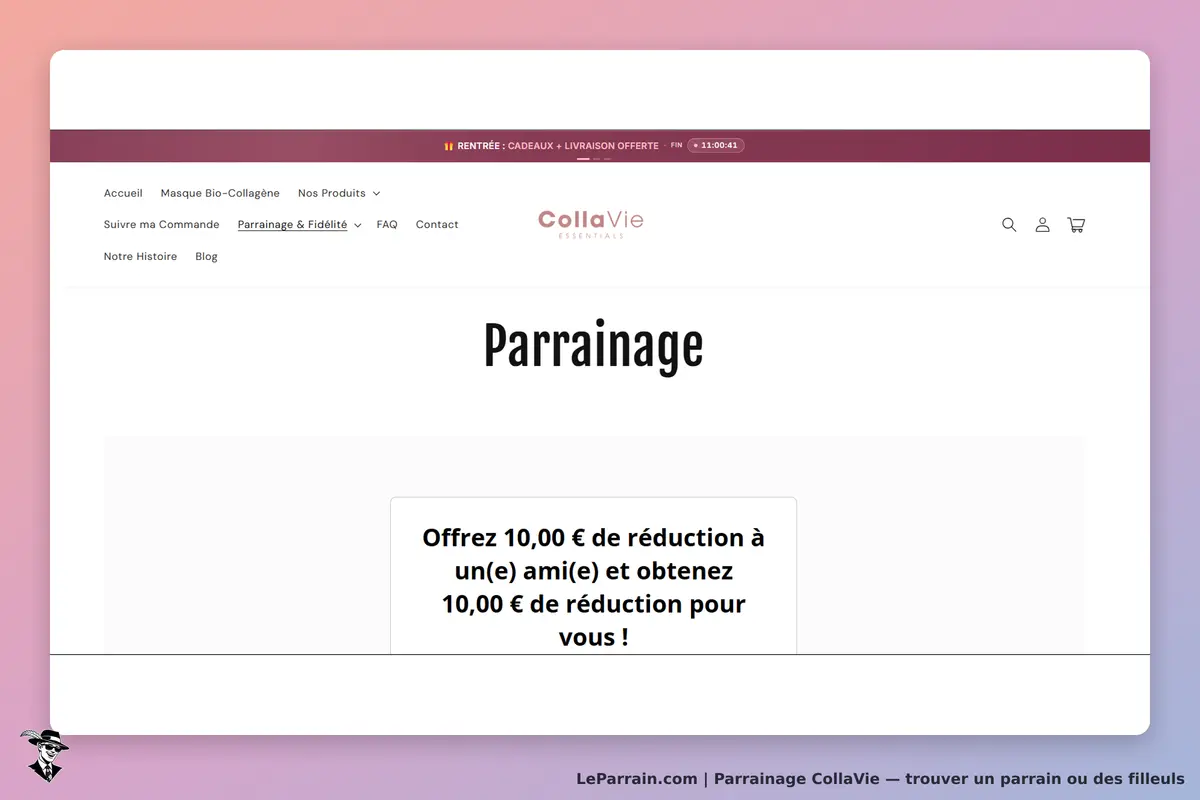Open the shopping cart icon
The image size is (1200, 800).
point(1076,225)
